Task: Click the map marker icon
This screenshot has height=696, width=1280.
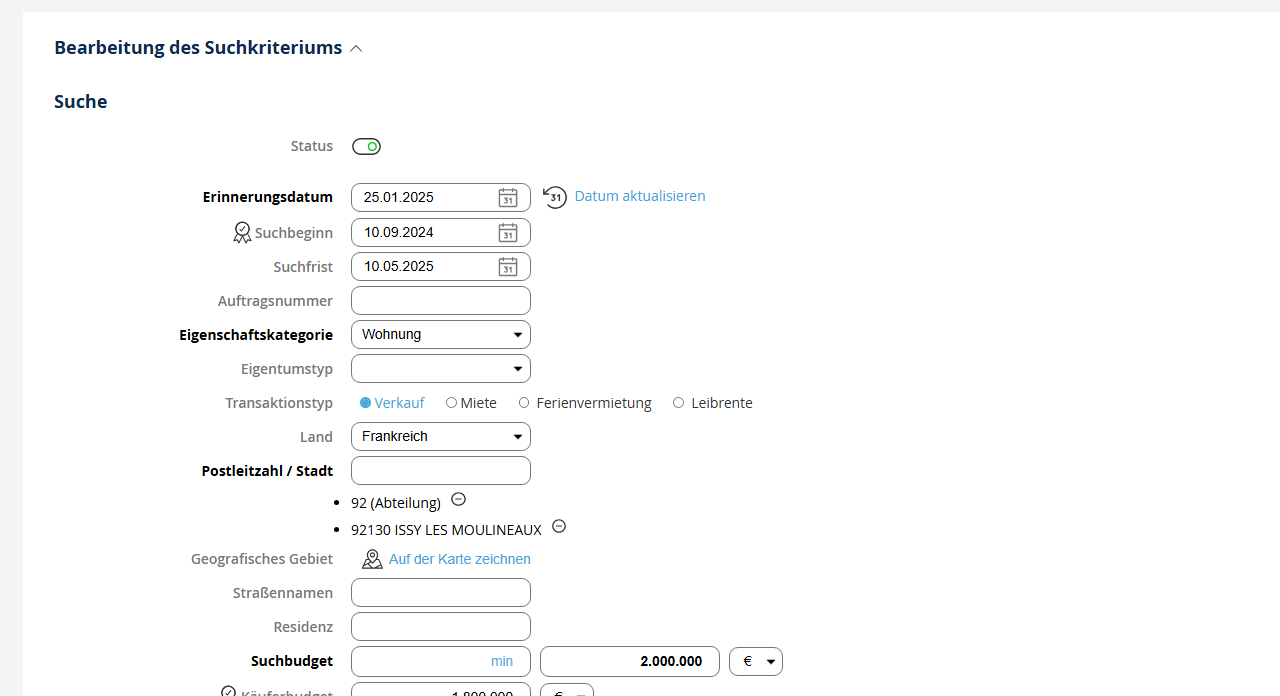Action: coord(372,559)
